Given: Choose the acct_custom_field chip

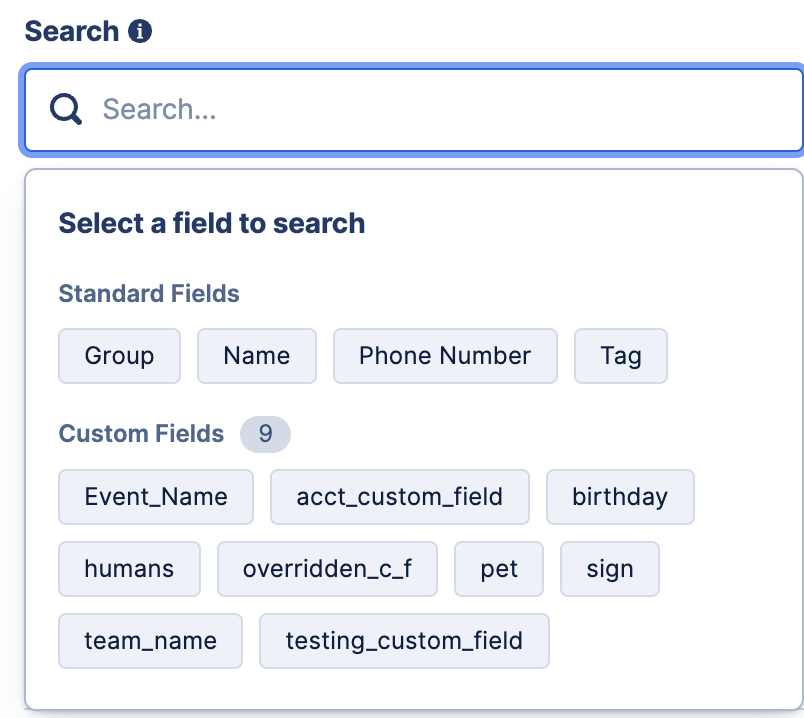Looking at the screenshot, I should 400,497.
